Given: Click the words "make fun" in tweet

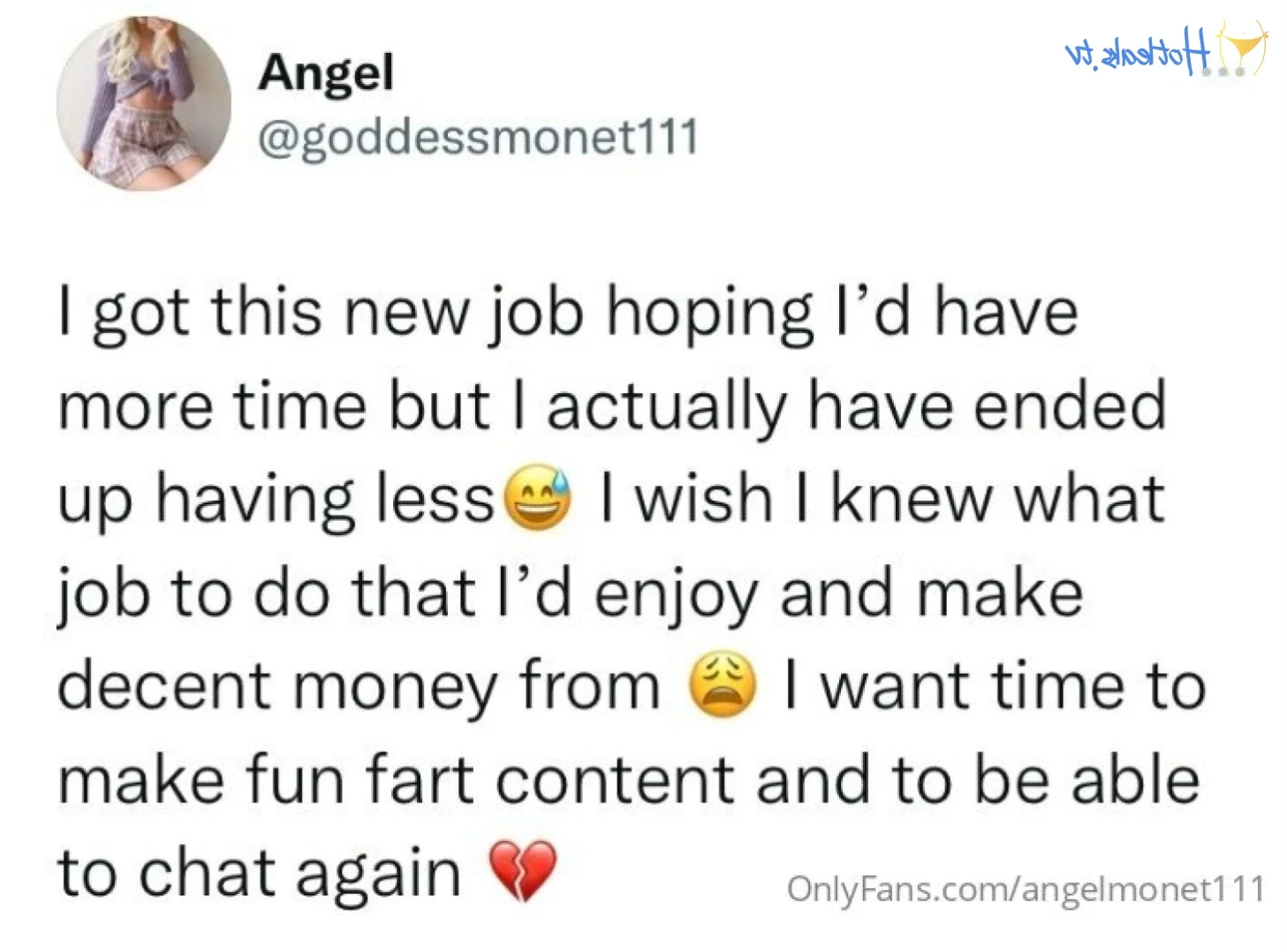Looking at the screenshot, I should click(x=202, y=781).
